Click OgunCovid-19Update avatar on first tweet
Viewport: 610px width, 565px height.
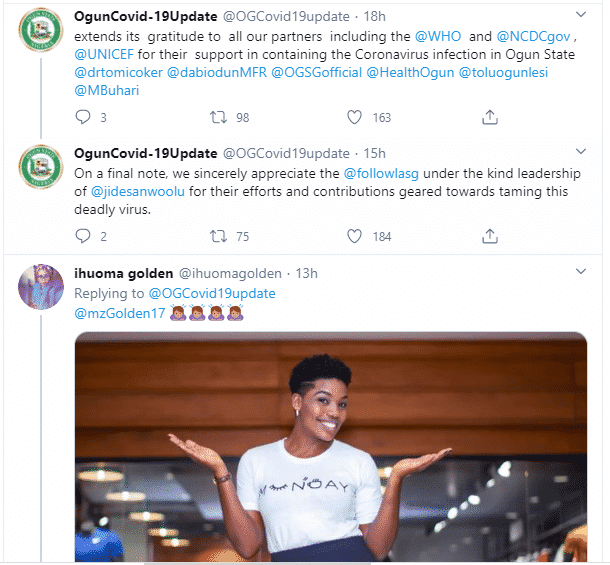point(40,36)
